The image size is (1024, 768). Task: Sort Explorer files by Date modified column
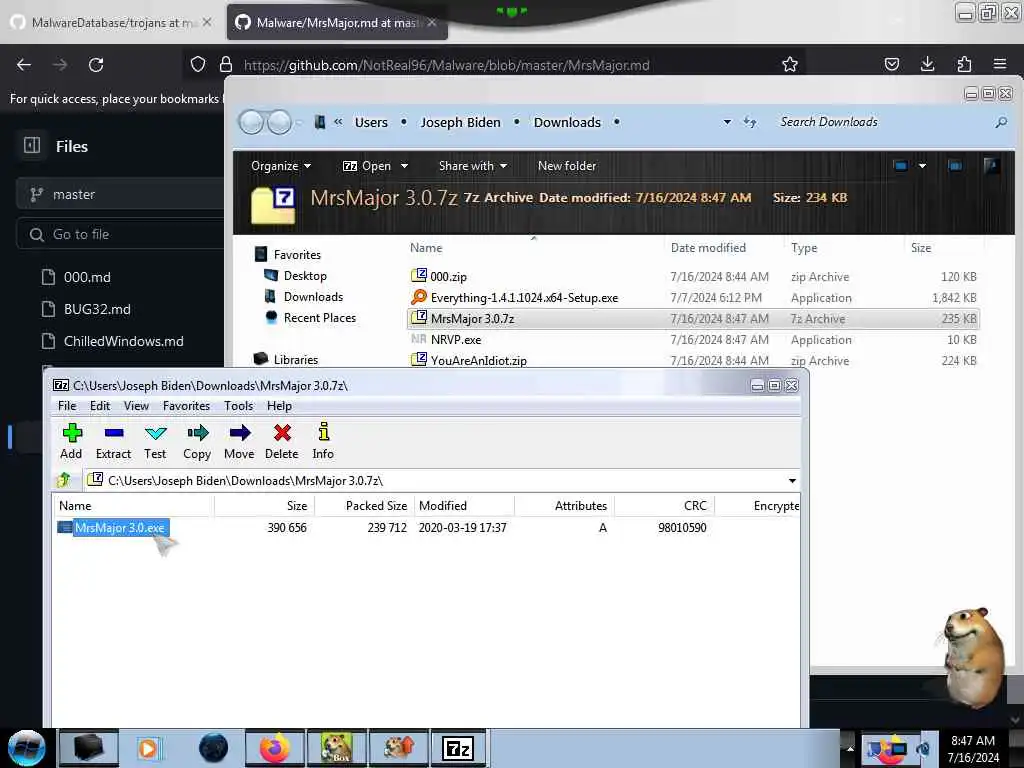(708, 248)
